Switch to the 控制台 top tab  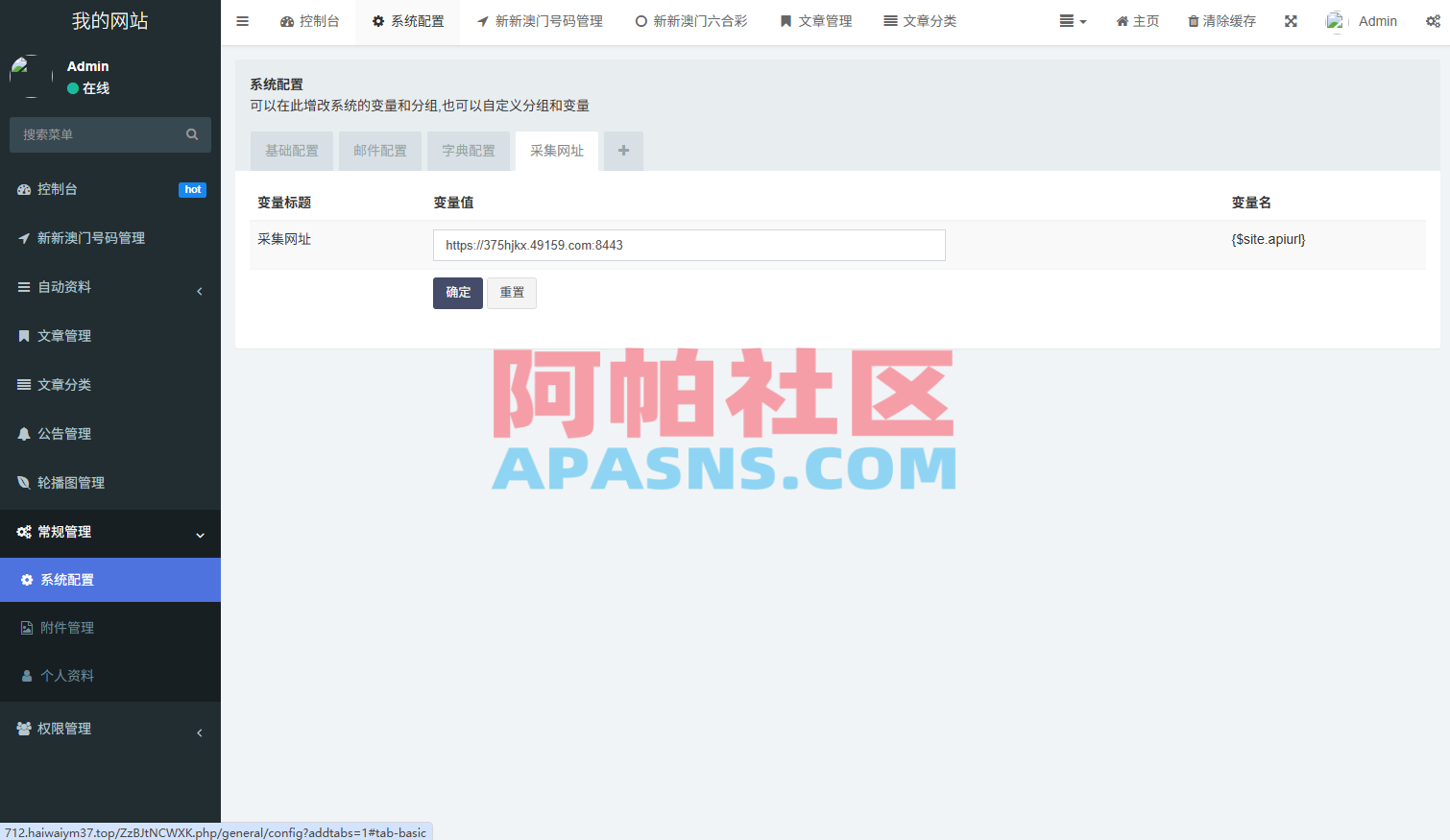coord(309,21)
